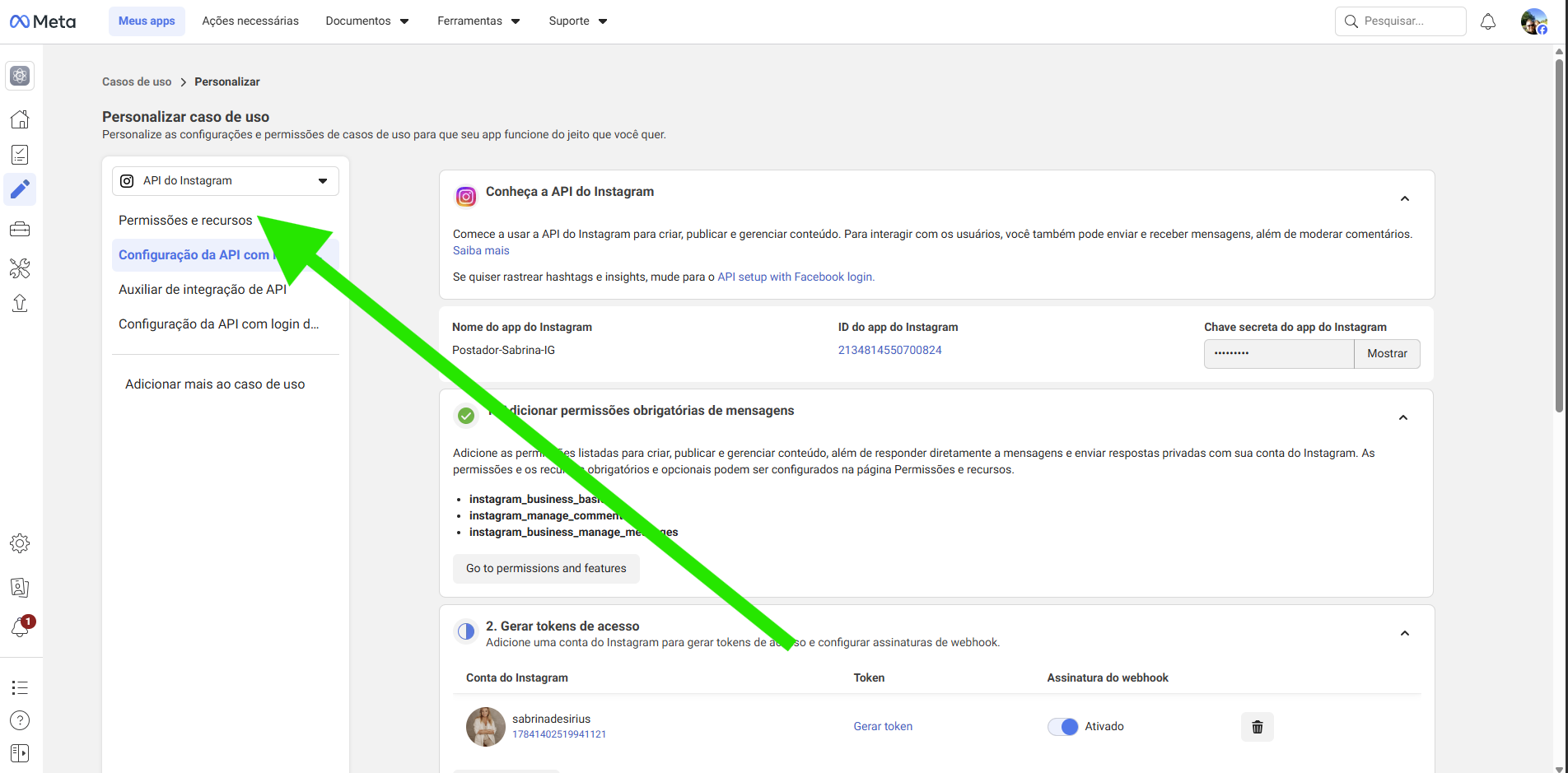
Task: Click the Instagram app ID 2134814550700824
Action: [x=889, y=351]
